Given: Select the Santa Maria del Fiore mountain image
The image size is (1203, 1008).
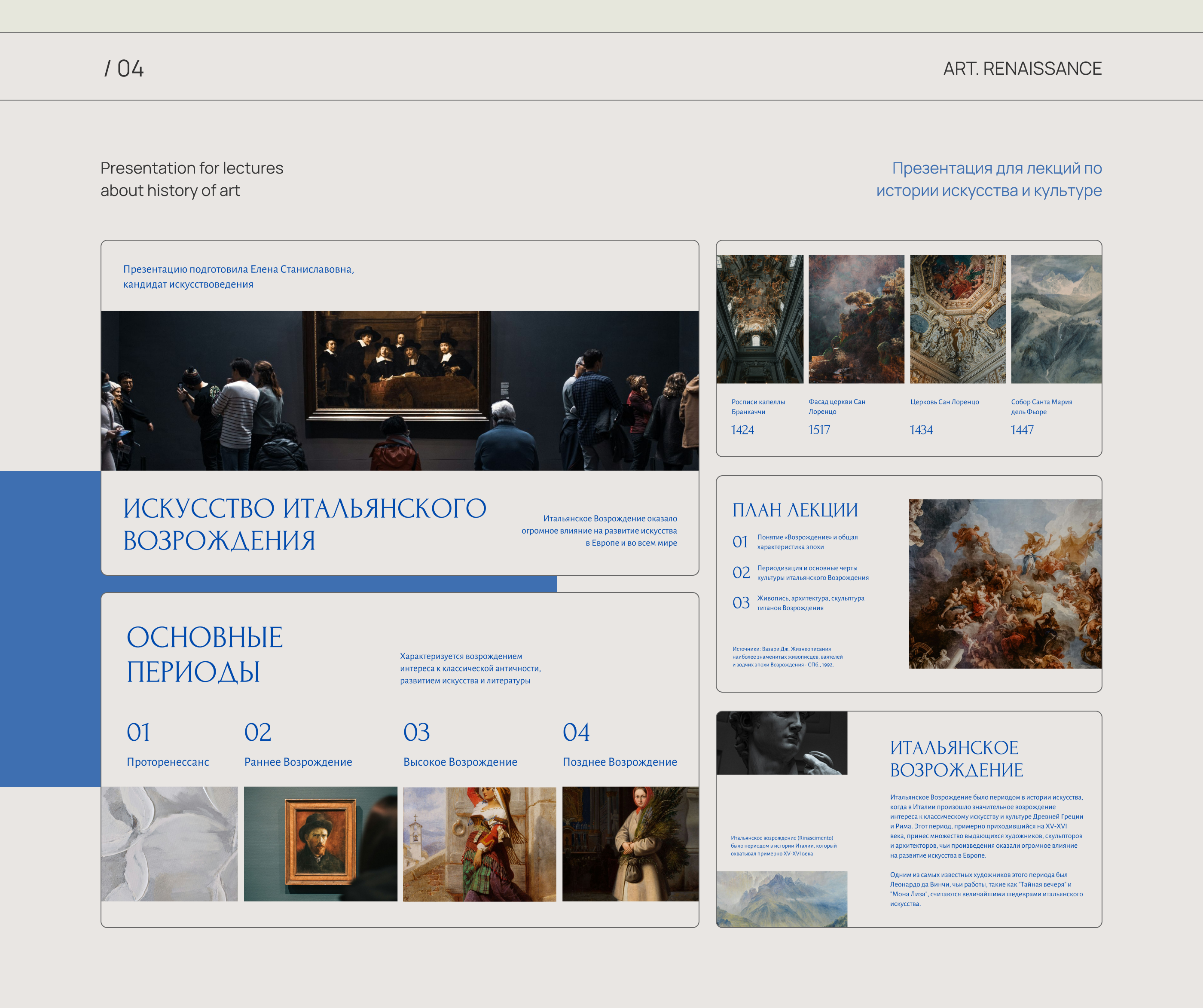Looking at the screenshot, I should tap(1056, 319).
